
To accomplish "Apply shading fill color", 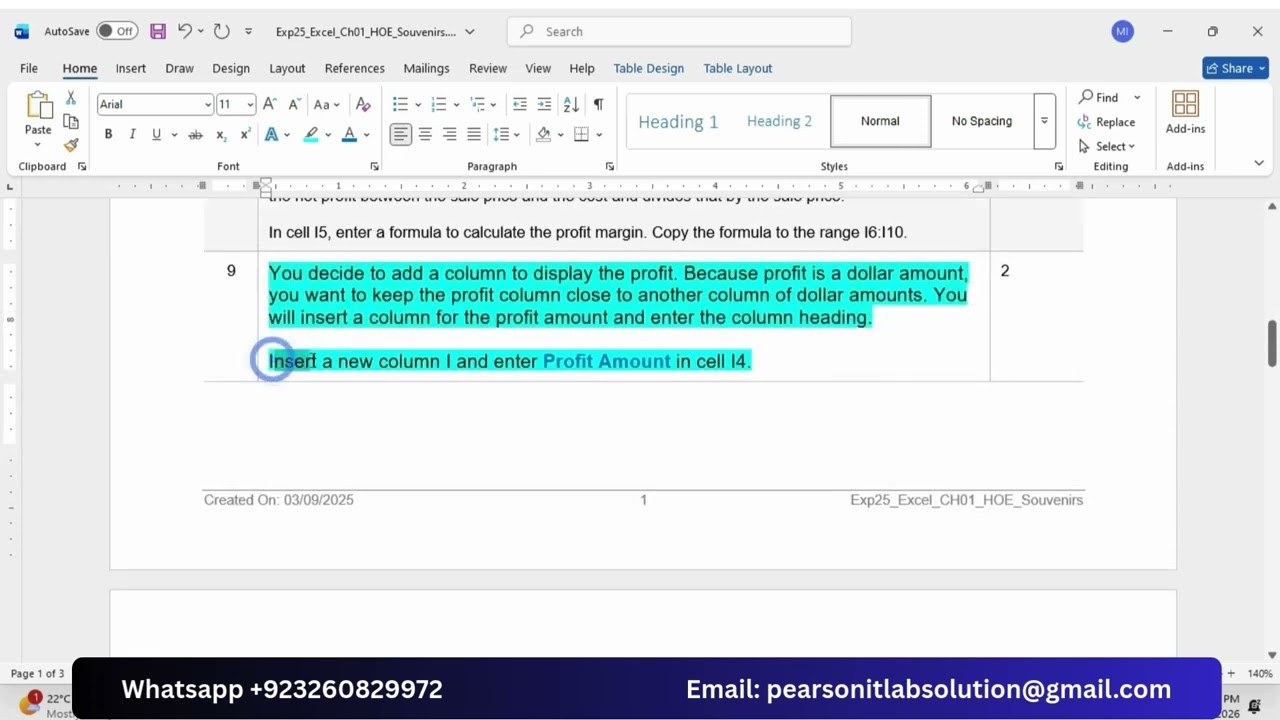I will pyautogui.click(x=544, y=134).
